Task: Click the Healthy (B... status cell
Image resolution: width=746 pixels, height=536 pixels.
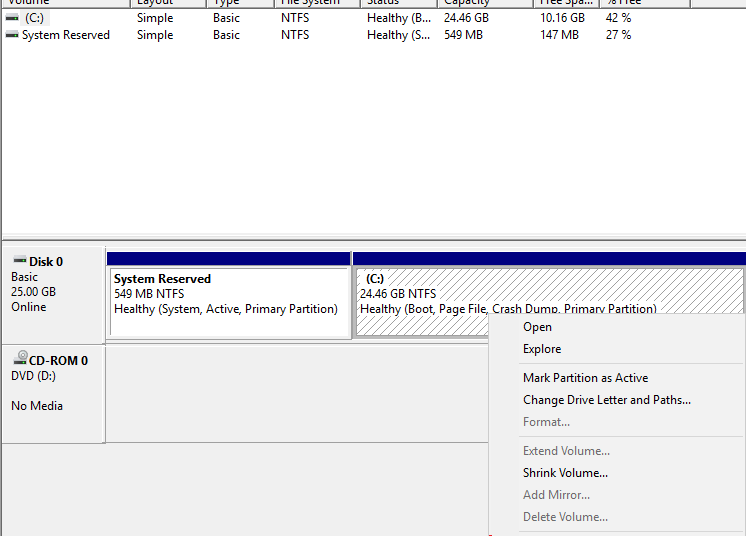Action: click(x=399, y=18)
